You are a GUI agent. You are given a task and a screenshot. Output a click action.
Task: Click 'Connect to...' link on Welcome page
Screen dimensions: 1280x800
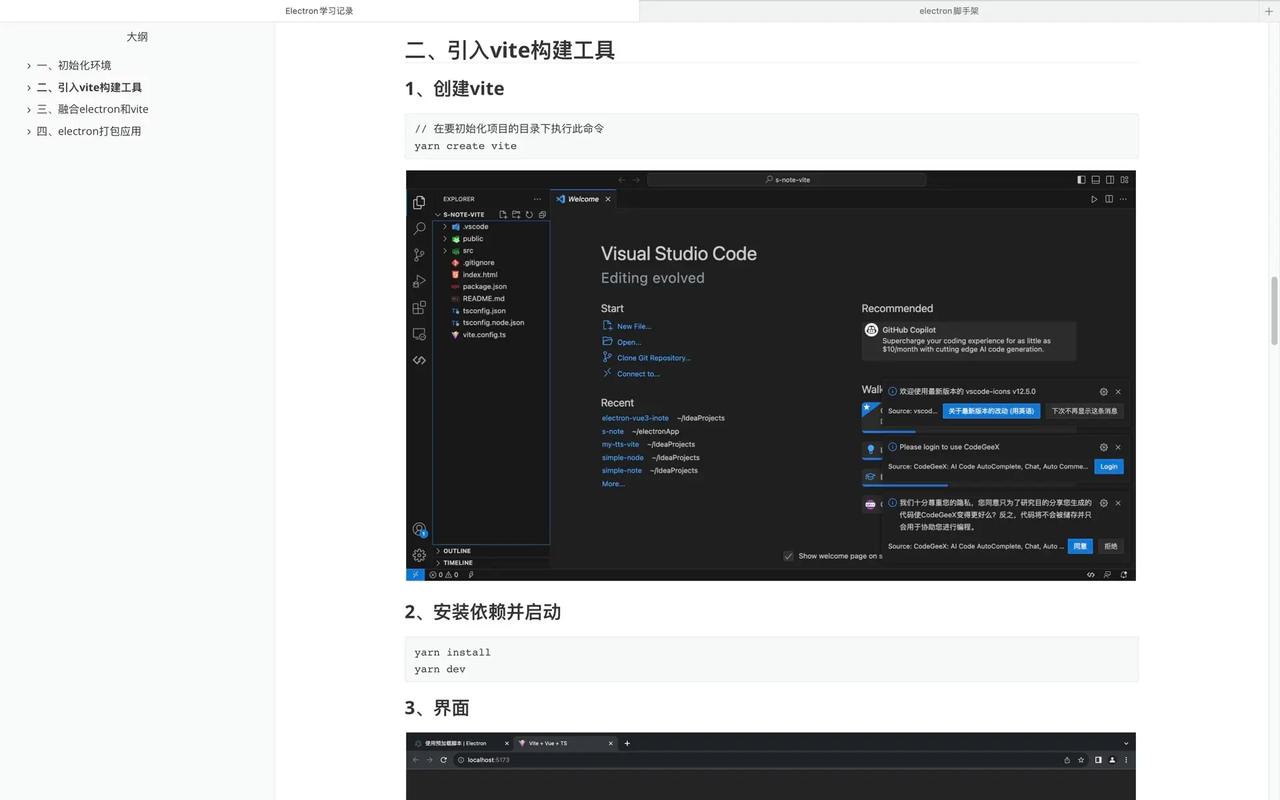(x=638, y=374)
